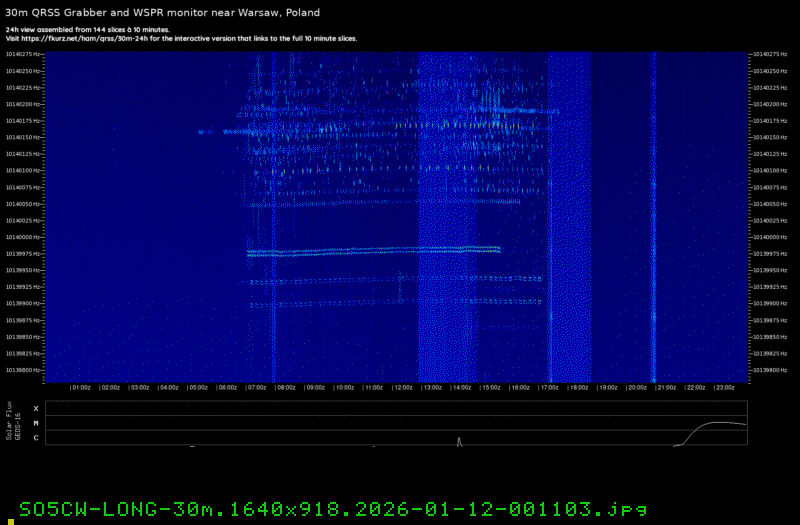Screen dimensions: 800x525
Task: Select the 11:00z time axis label
Action: [x=373, y=388]
